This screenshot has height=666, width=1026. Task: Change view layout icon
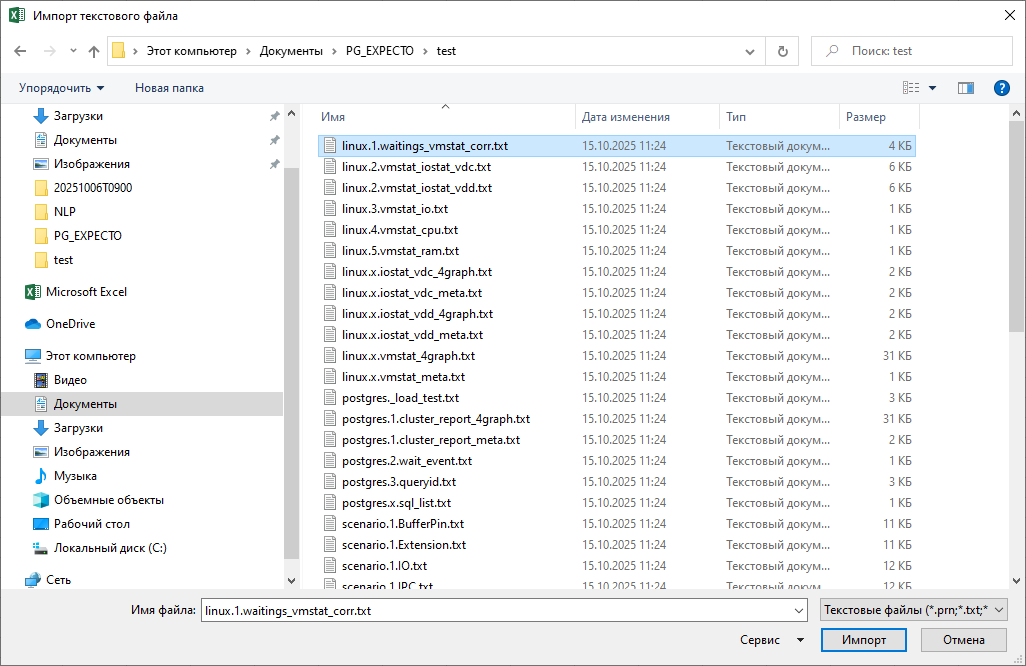point(911,88)
